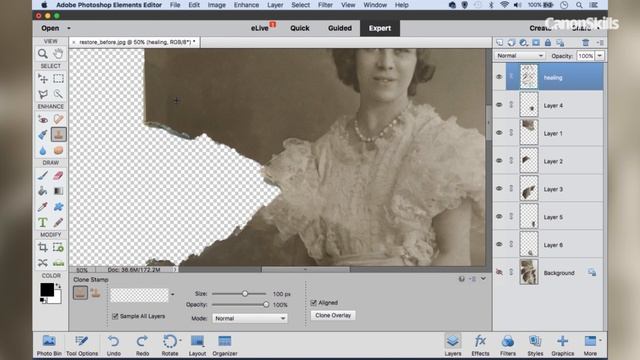Hide Layer 1 visibility eye

point(499,133)
